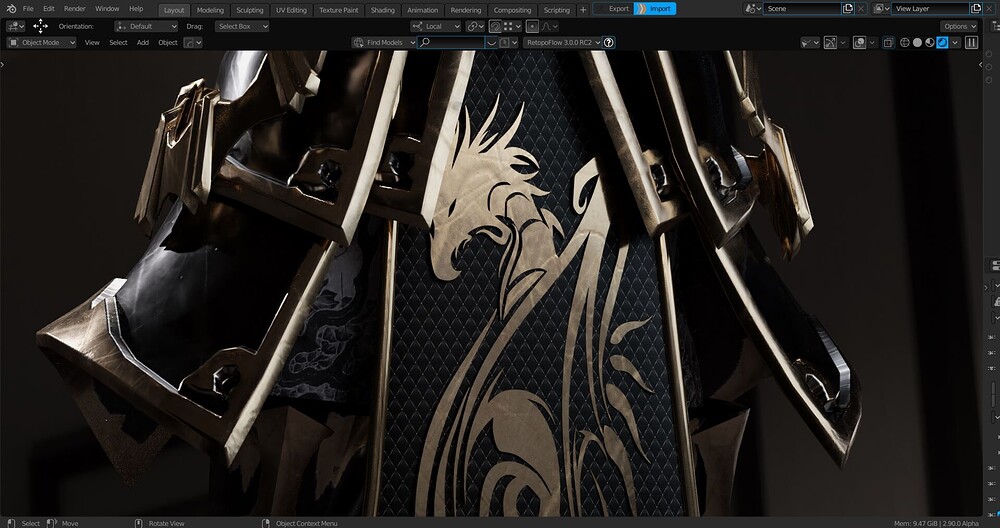Image resolution: width=1000 pixels, height=528 pixels.
Task: Switch to the Rendering workspace tab
Action: click(x=466, y=10)
